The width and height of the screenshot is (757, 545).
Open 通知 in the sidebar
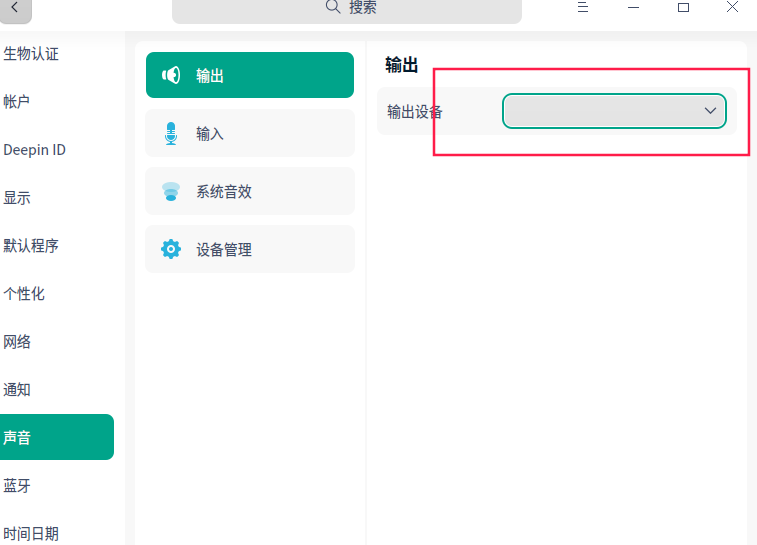[16, 390]
